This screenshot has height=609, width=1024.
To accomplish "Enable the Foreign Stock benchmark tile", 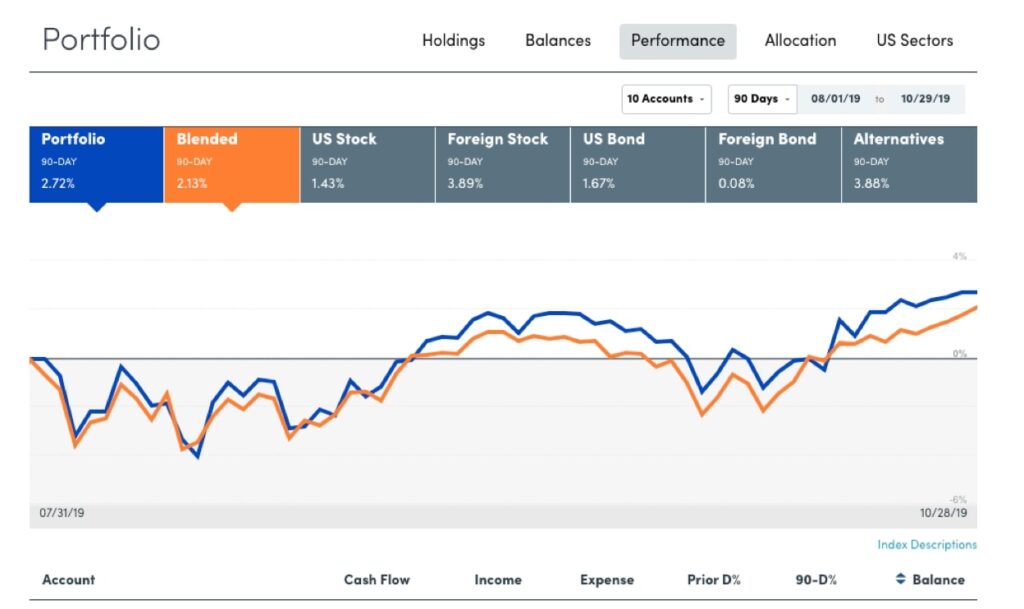I will pyautogui.click(x=503, y=164).
